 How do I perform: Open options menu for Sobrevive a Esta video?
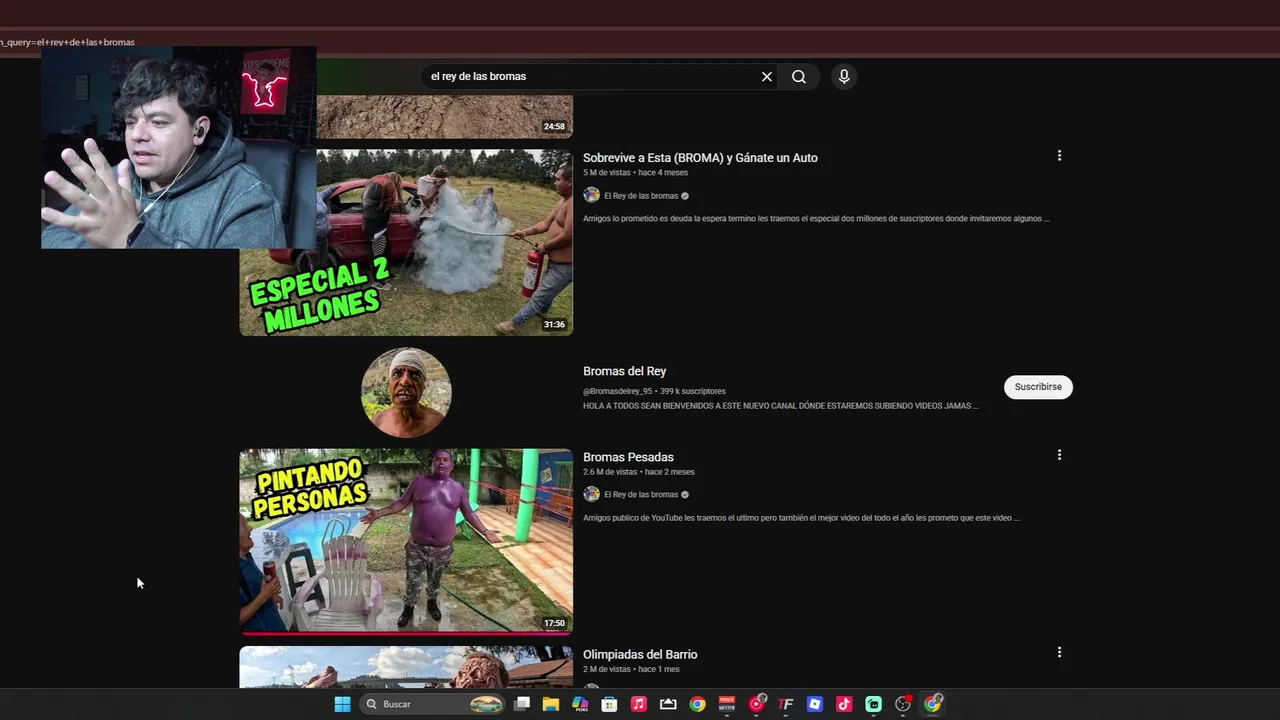coord(1059,156)
